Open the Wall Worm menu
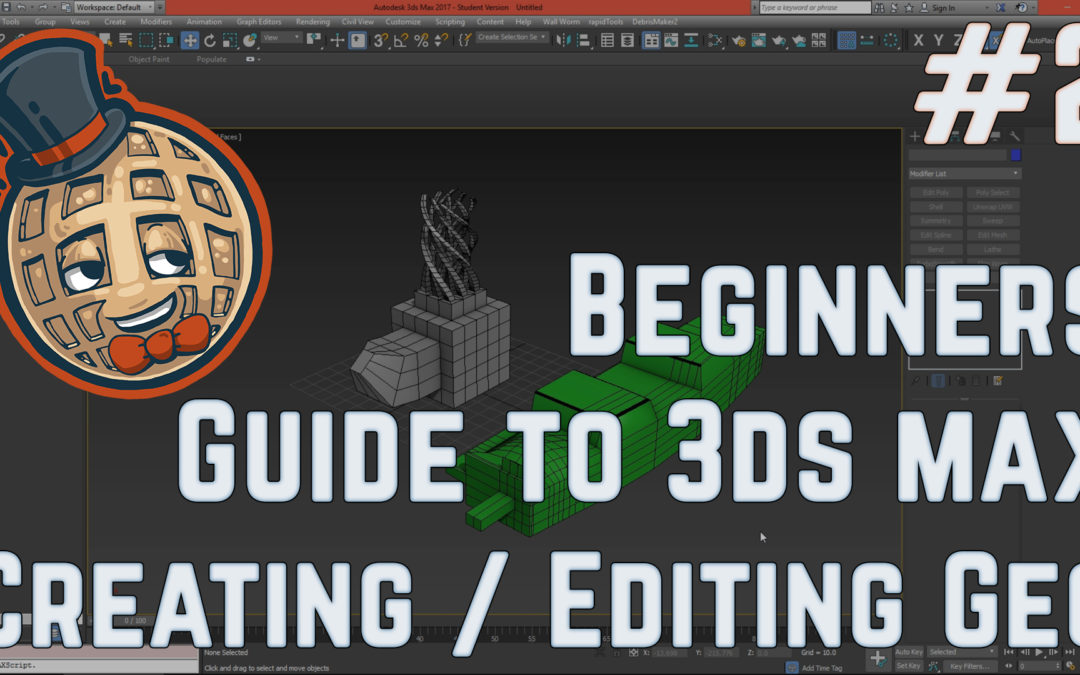Screen dimensions: 1080x675 (x=561, y=21)
